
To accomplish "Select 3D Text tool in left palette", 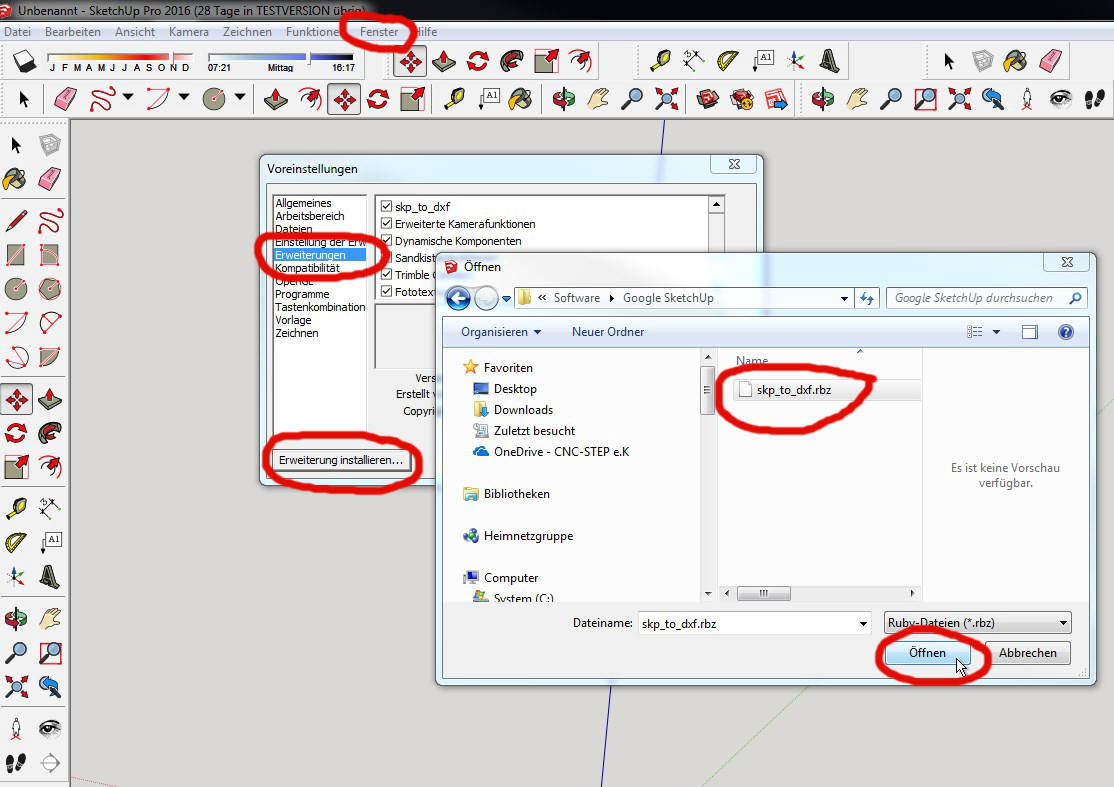I will pos(50,577).
